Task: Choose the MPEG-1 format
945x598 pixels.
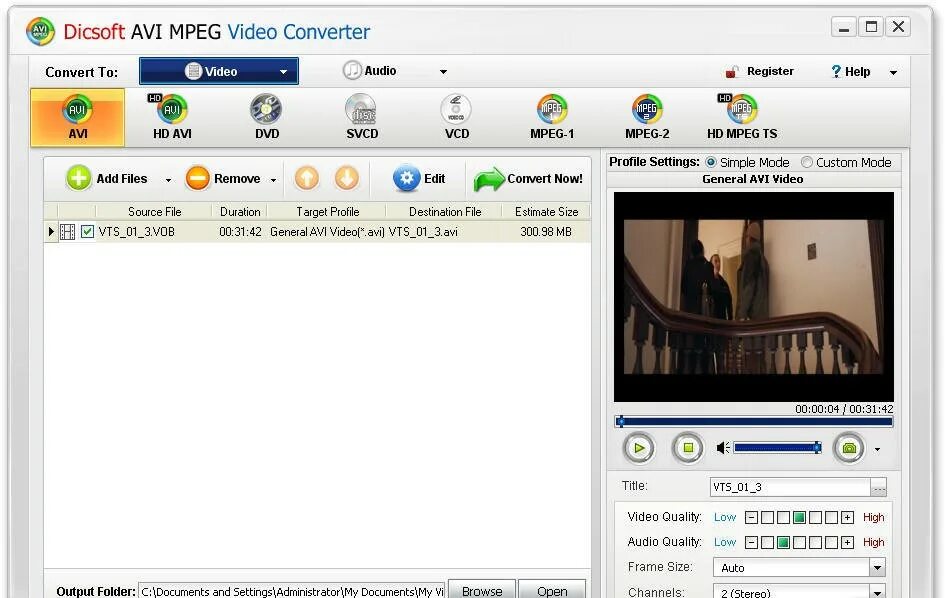Action: [552, 118]
